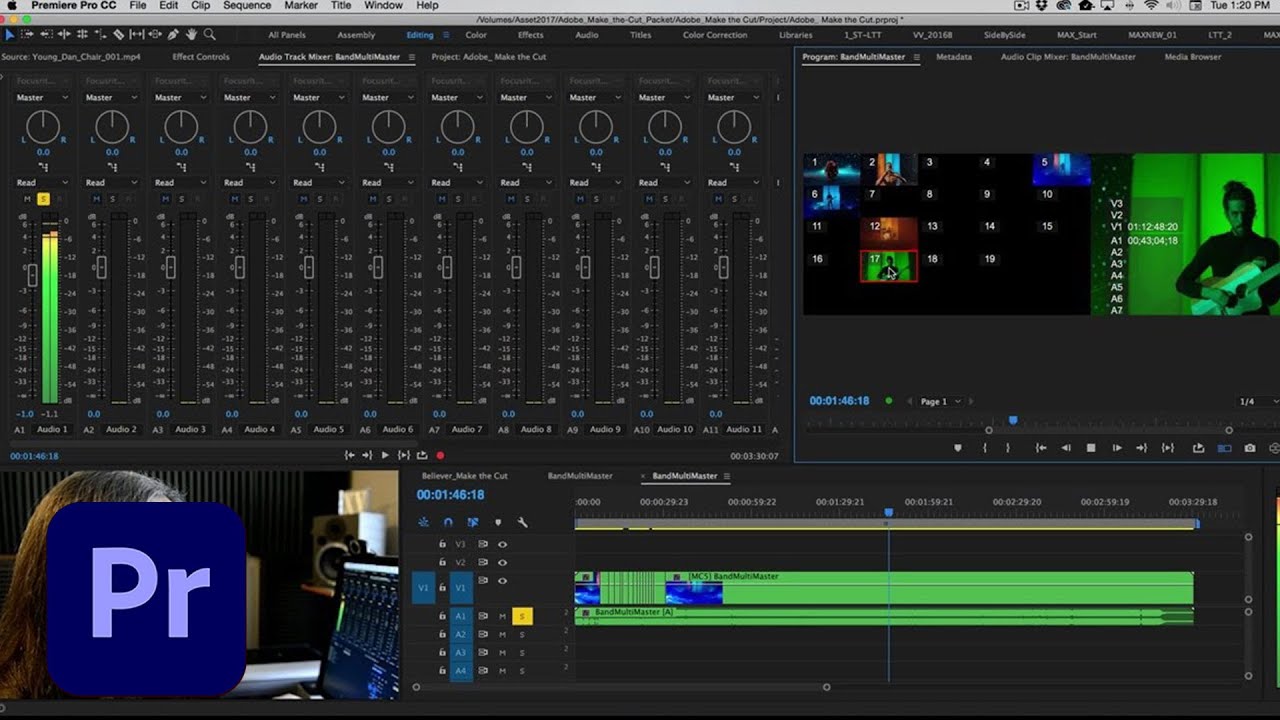Open playback resolution 1/4 dropdown
This screenshot has height=720, width=1280.
(1259, 402)
